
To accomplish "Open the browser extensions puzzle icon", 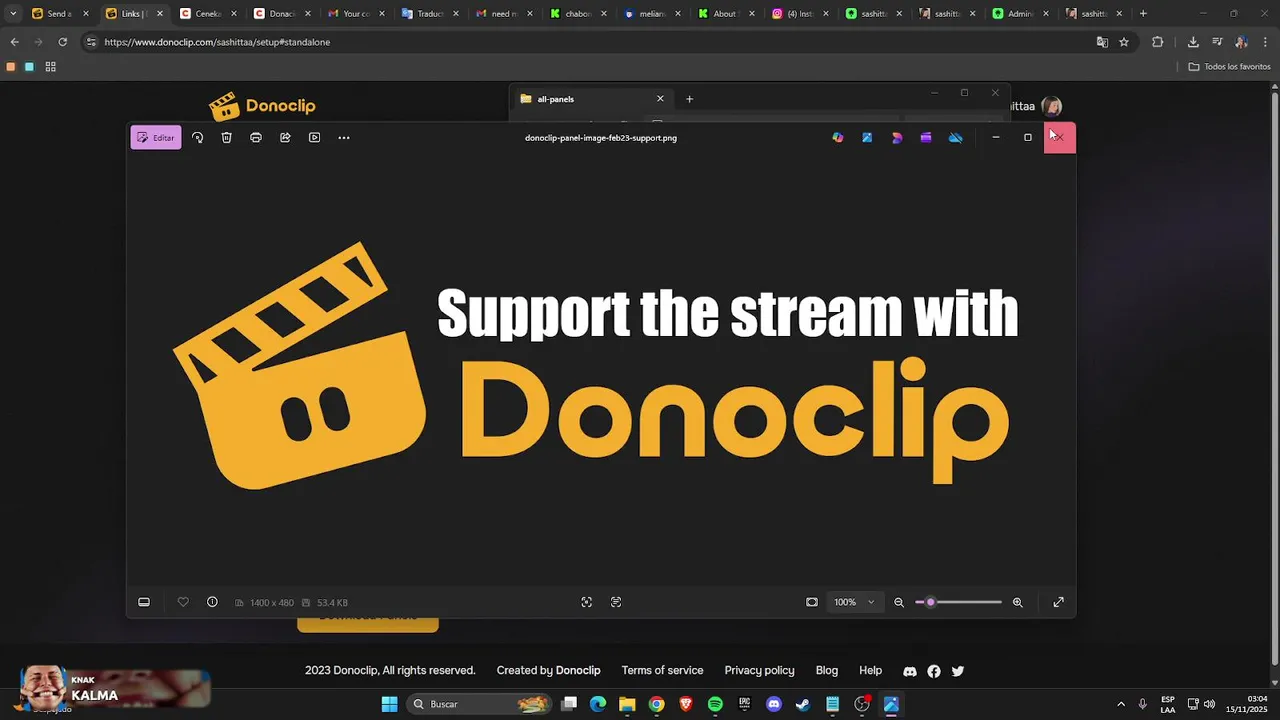I will [1158, 42].
